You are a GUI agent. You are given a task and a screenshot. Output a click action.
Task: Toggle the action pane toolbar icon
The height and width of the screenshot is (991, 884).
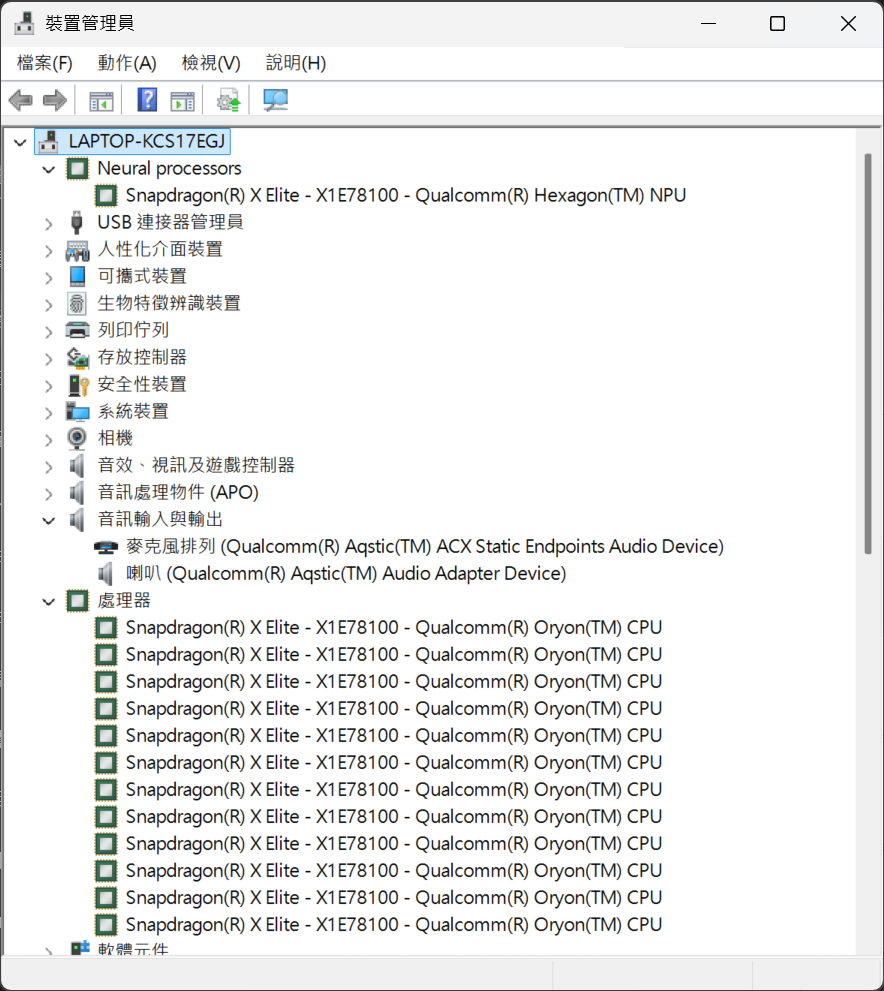183,100
